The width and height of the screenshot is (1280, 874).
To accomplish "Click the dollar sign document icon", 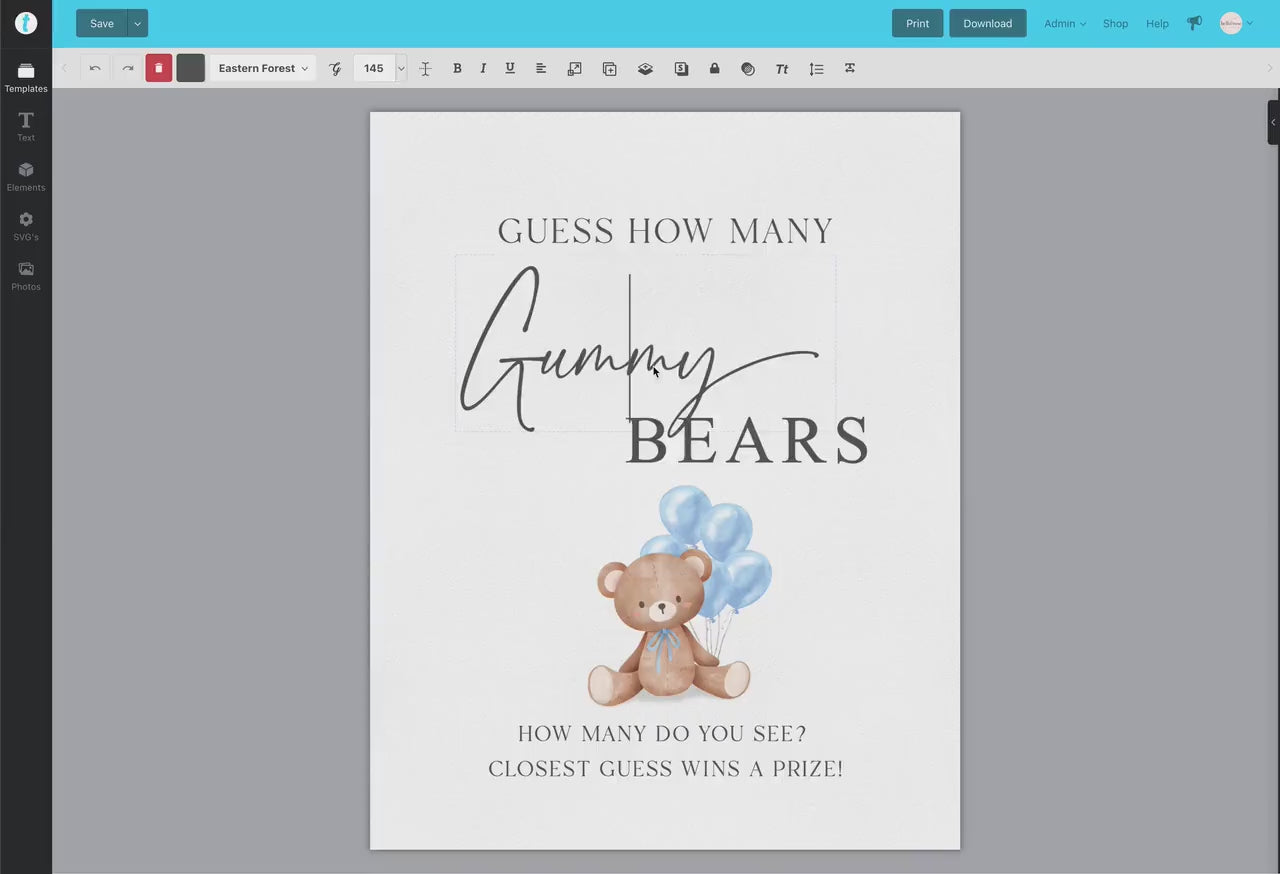I will point(681,69).
